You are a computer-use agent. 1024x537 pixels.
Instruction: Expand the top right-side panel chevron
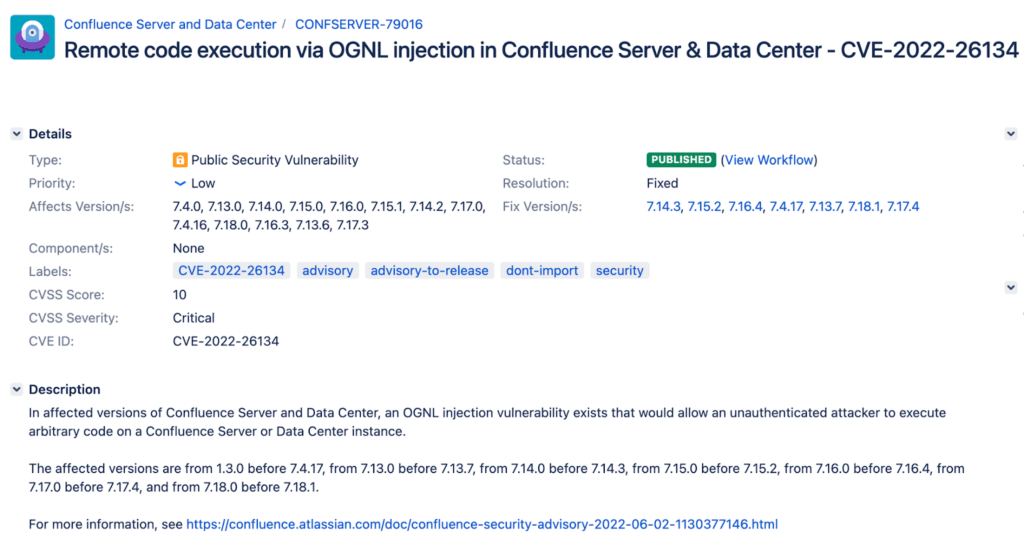tap(1010, 134)
